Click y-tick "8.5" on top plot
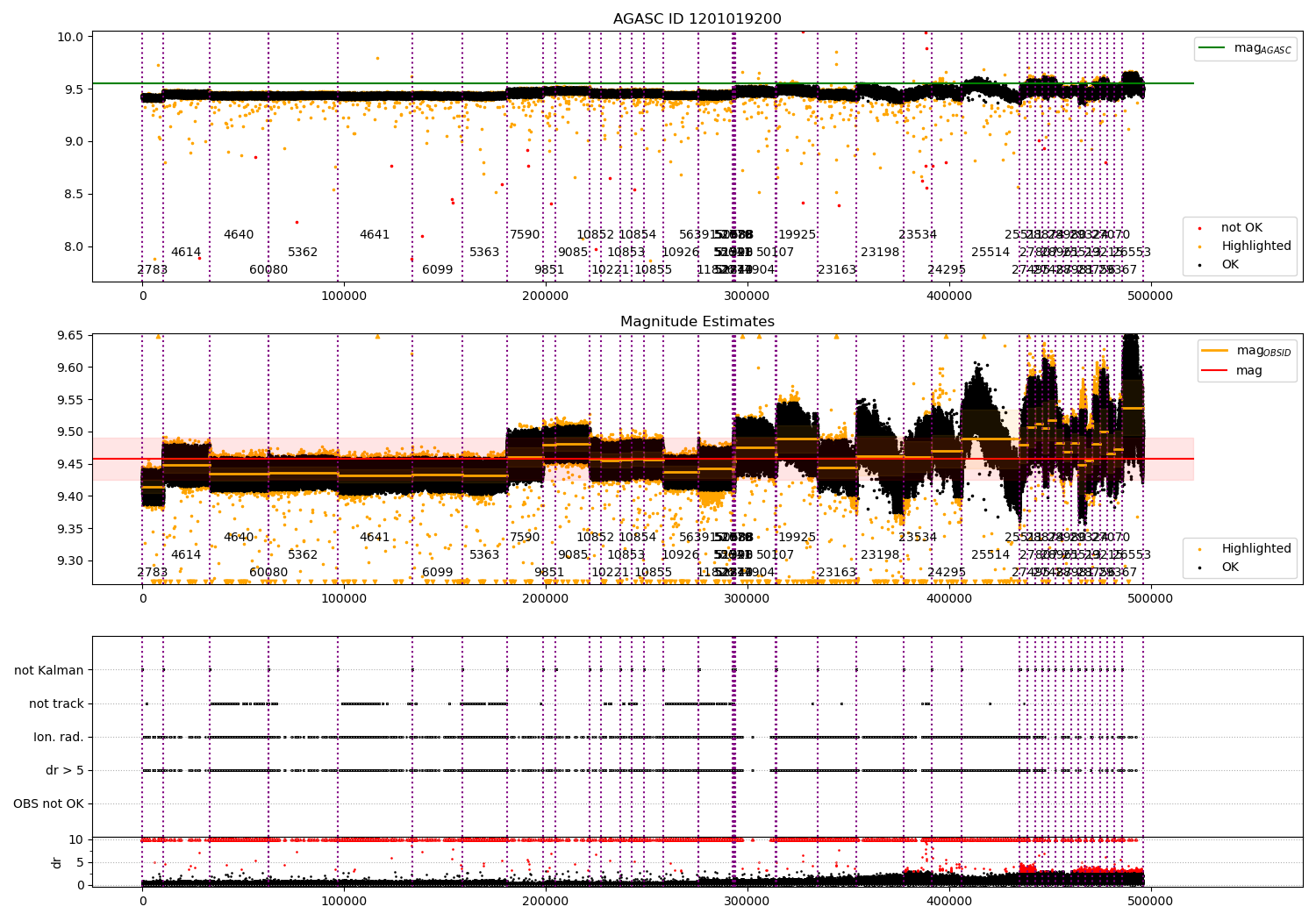 (x=74, y=194)
